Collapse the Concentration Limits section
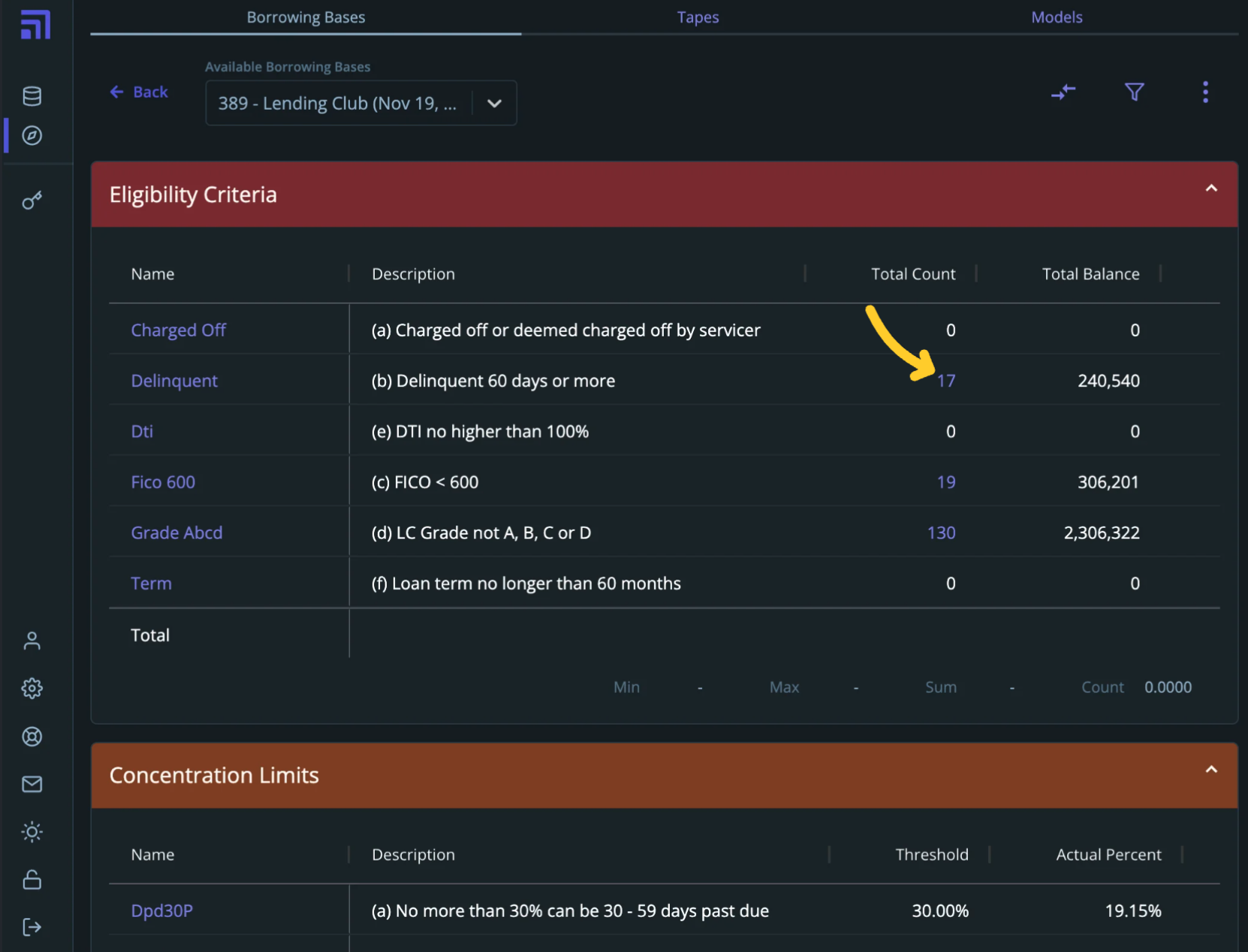Image resolution: width=1248 pixels, height=952 pixels. [1210, 770]
